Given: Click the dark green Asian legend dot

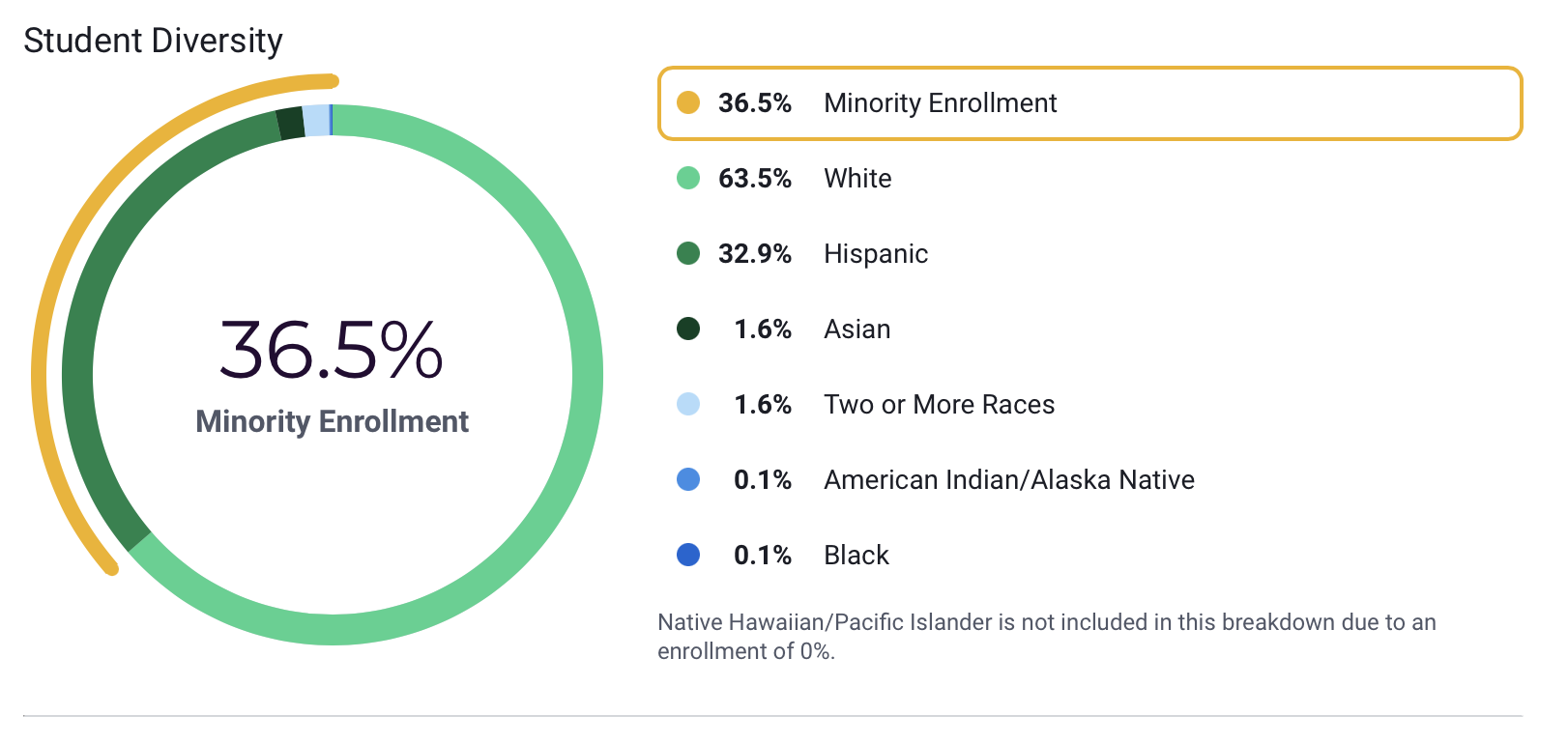Looking at the screenshot, I should click(x=688, y=329).
